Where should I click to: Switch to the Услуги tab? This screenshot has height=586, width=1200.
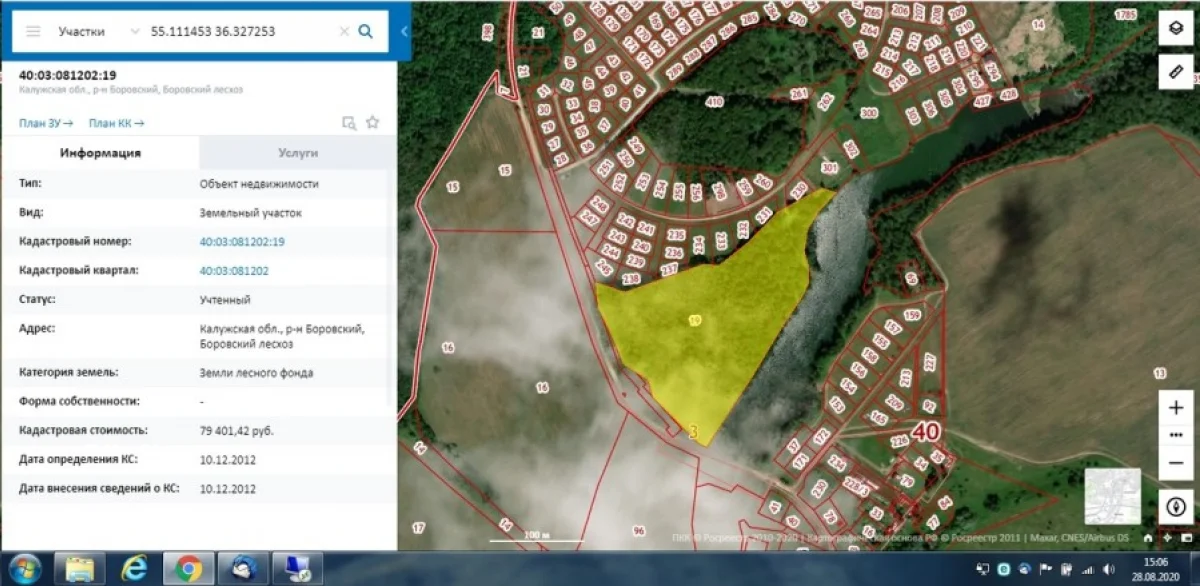297,153
